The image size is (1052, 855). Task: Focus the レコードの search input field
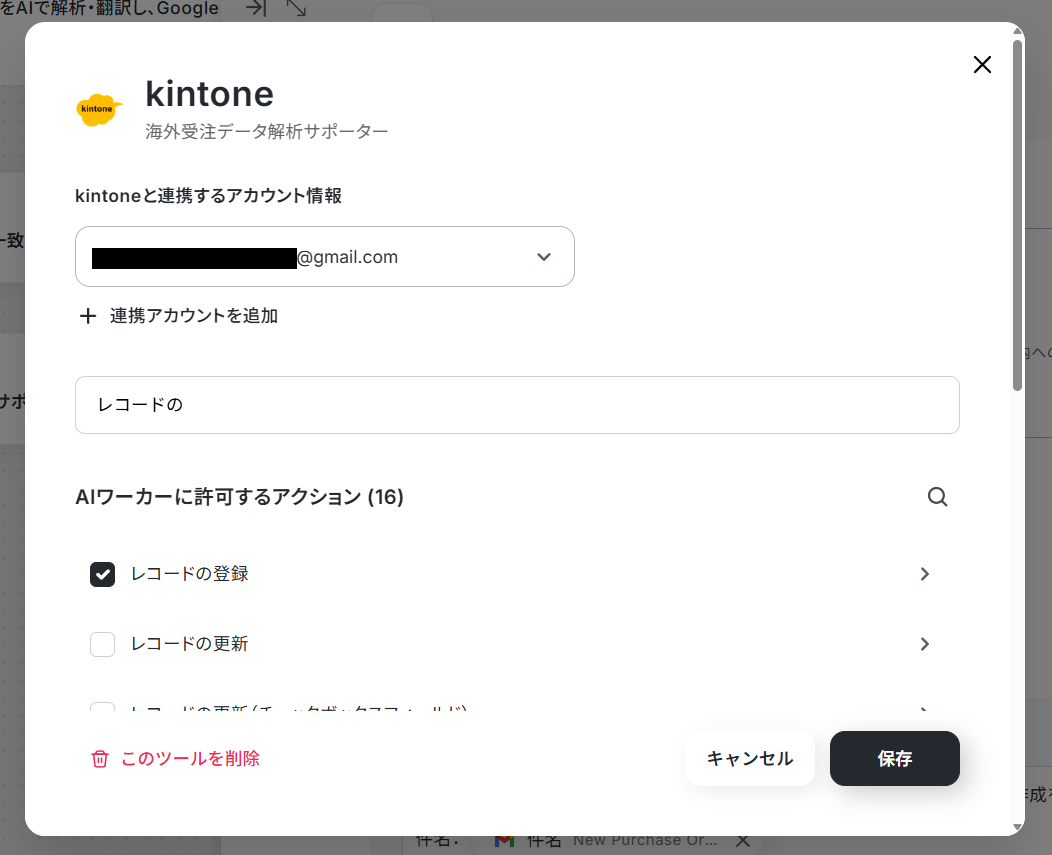[x=517, y=405]
